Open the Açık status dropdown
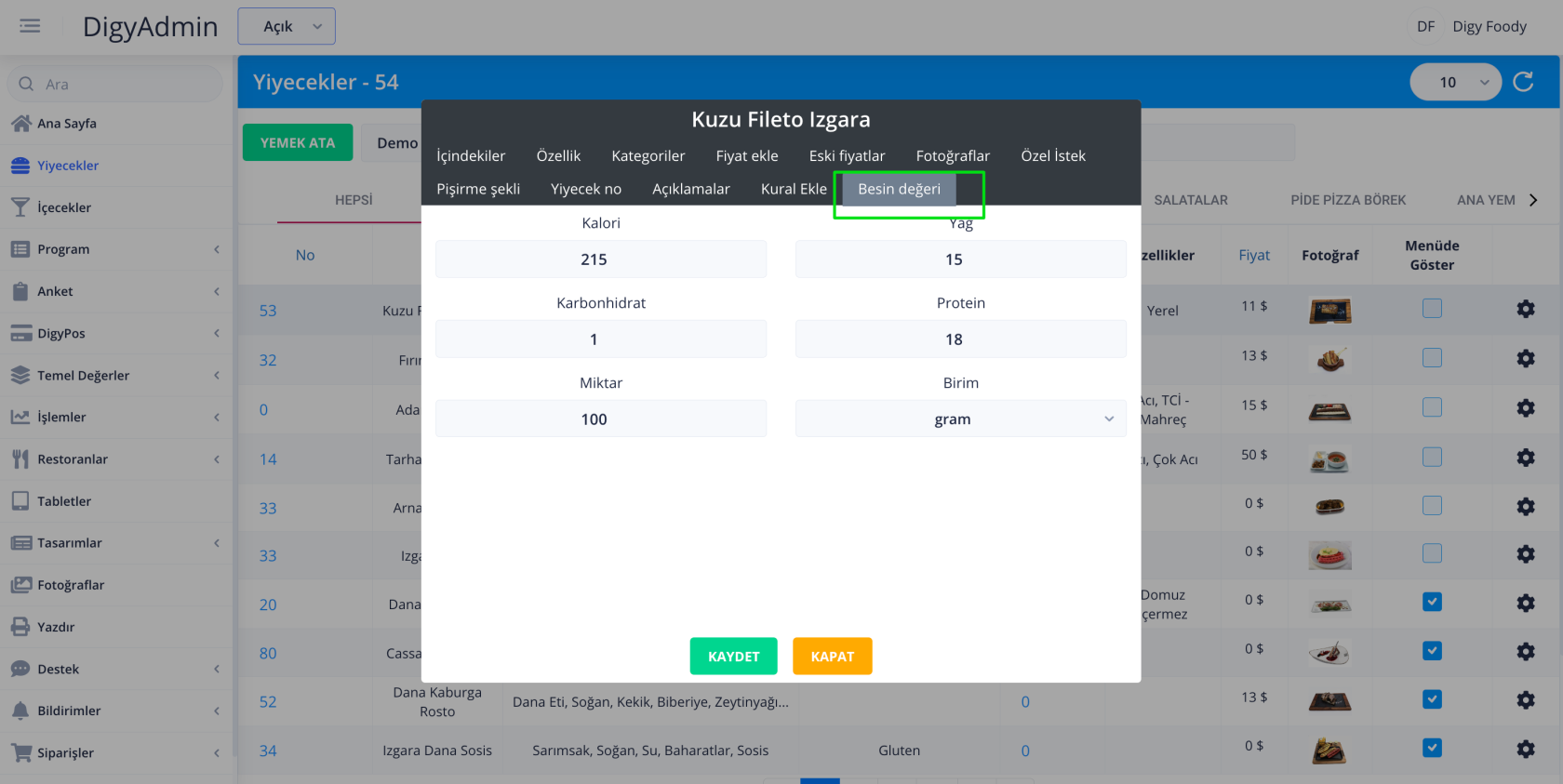Image resolution: width=1563 pixels, height=784 pixels. (287, 26)
